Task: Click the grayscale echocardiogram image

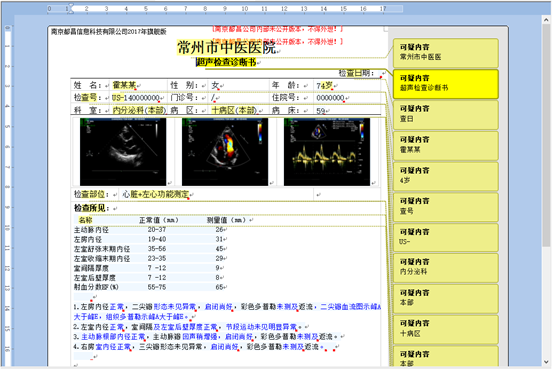Action: pos(123,152)
